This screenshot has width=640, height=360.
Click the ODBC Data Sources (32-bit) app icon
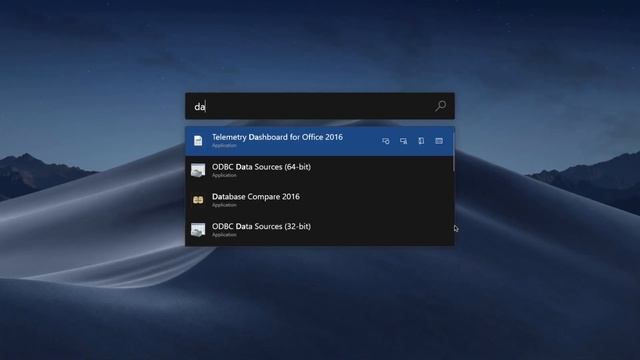tap(198, 230)
